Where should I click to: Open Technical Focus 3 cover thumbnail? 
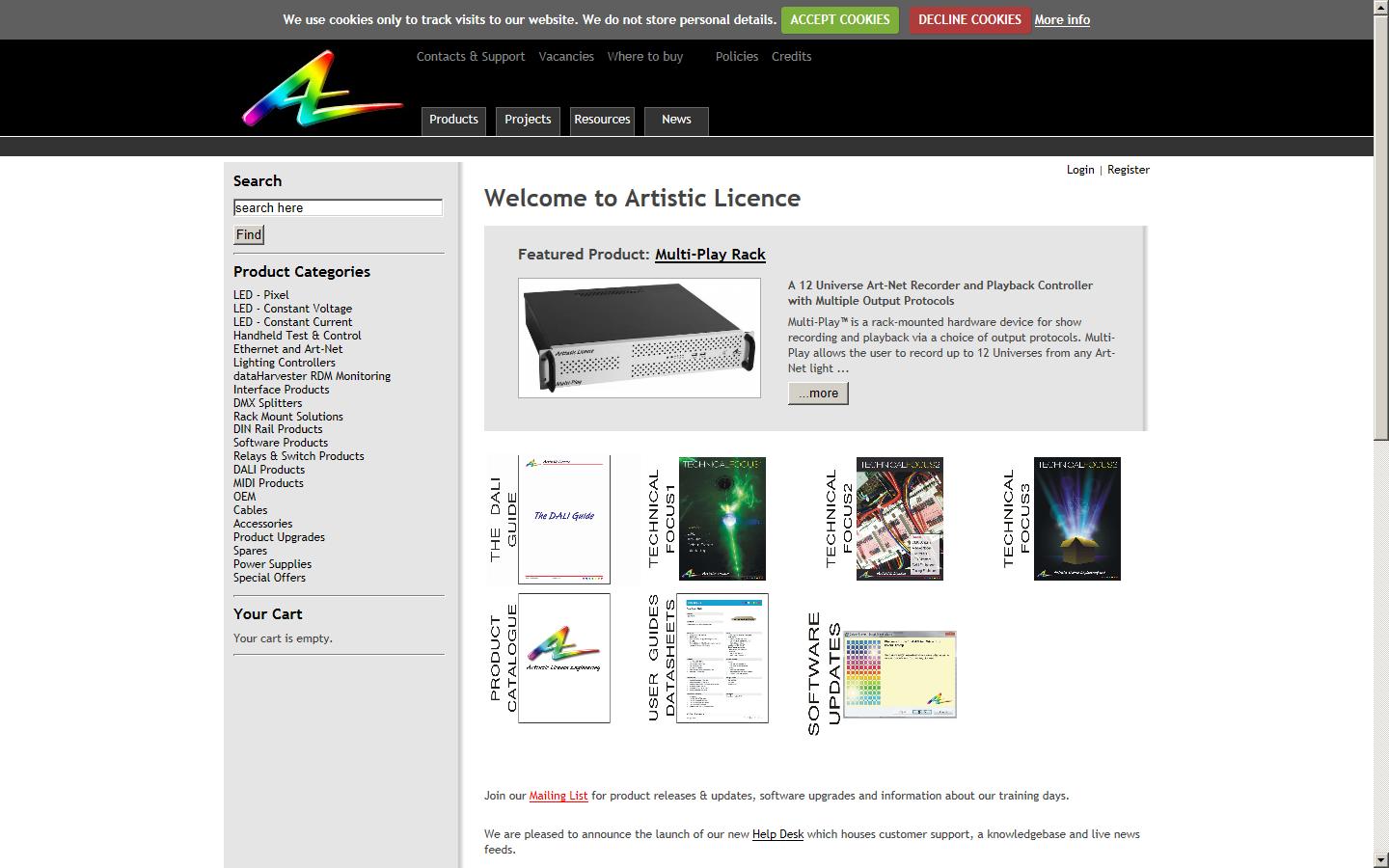click(1076, 519)
